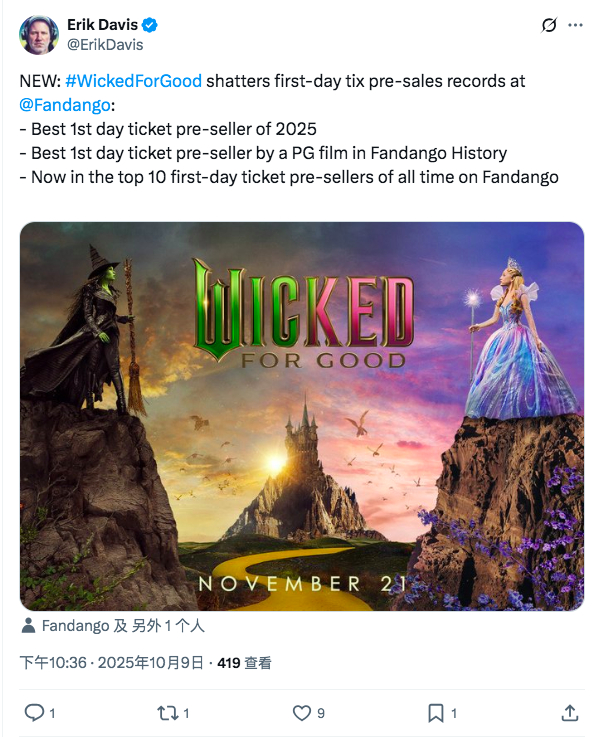Open the three-dot more options menu
The height and width of the screenshot is (737, 600).
(575, 25)
